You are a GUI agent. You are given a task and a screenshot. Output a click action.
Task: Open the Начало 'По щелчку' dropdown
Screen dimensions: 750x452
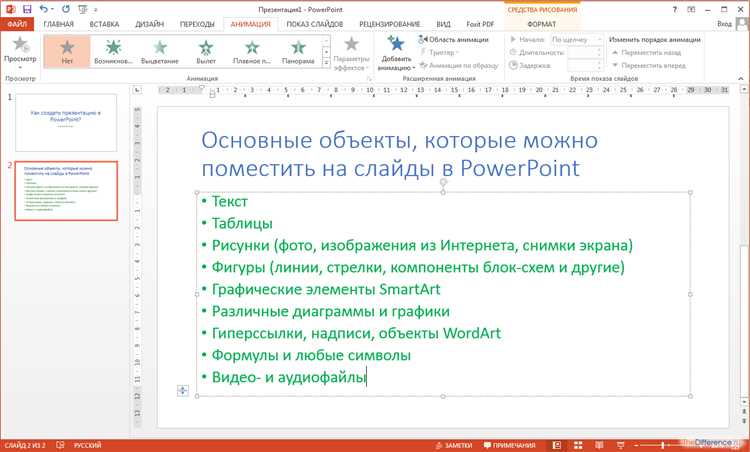[x=574, y=39]
